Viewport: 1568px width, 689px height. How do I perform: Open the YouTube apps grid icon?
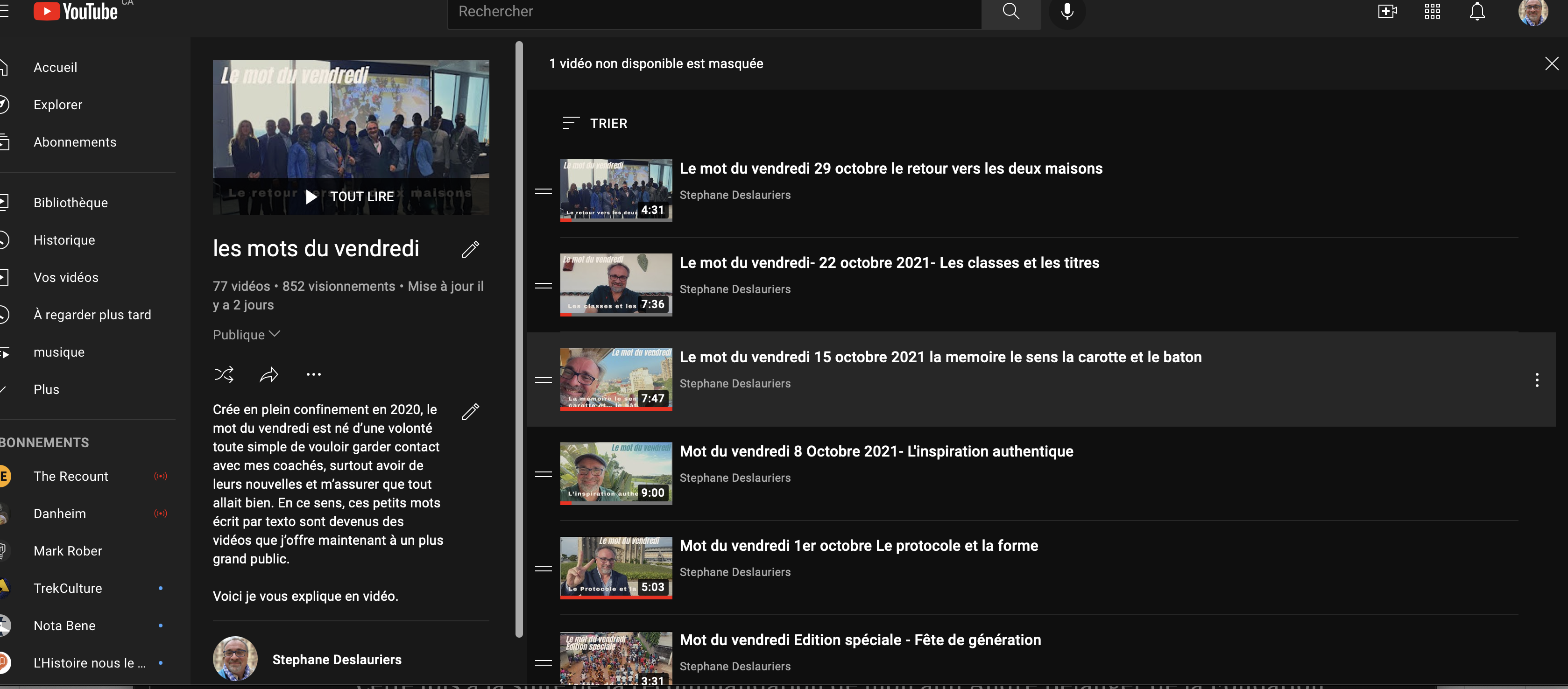click(1432, 11)
